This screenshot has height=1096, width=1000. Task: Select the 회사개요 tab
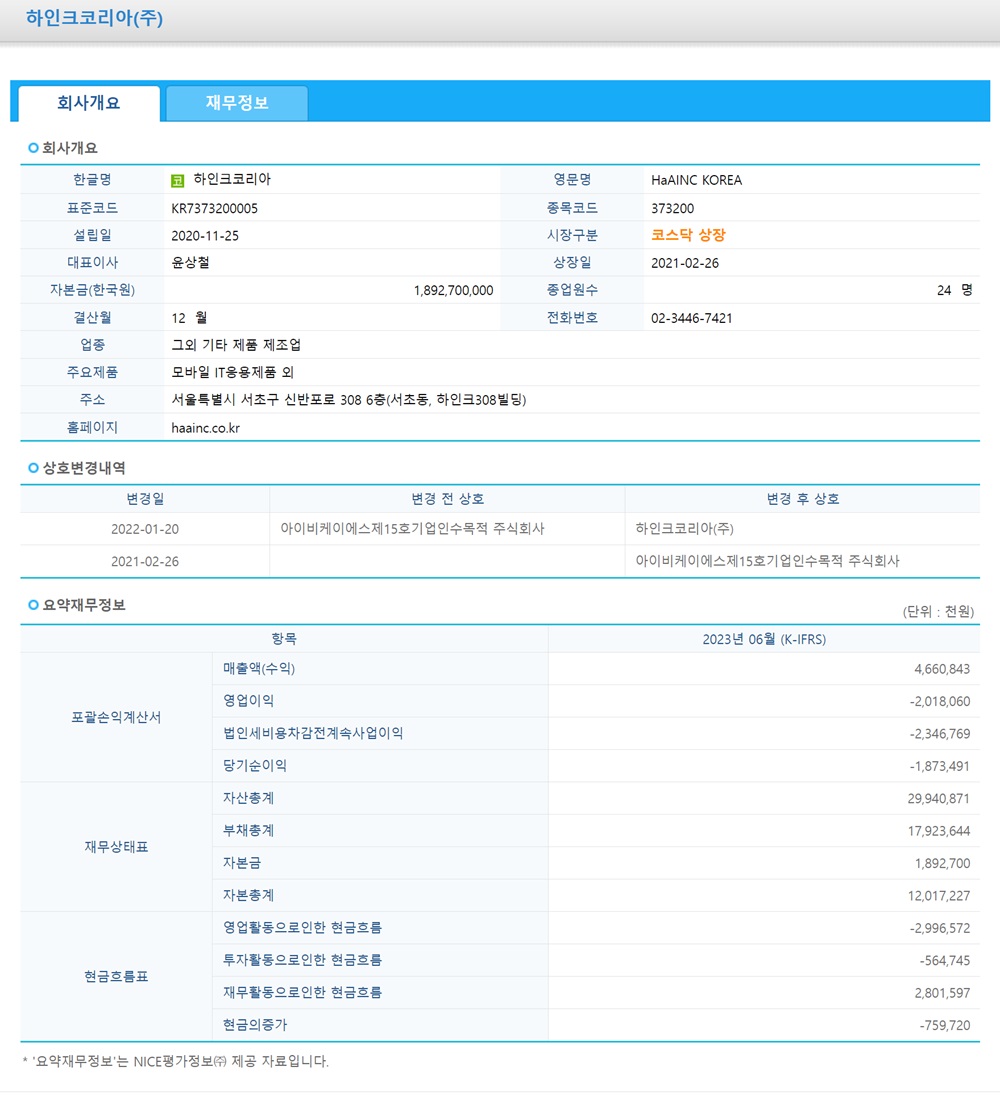pyautogui.click(x=89, y=103)
